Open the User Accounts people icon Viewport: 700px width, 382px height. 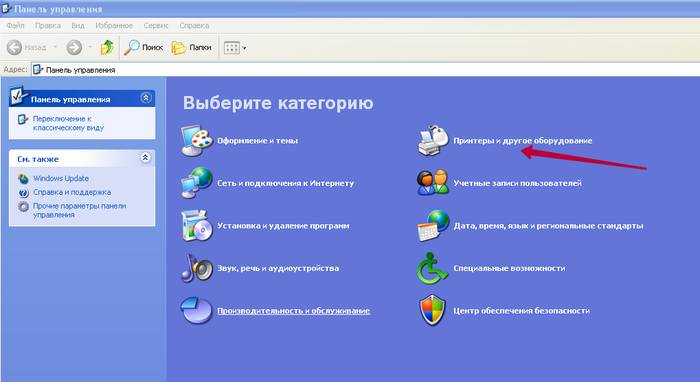(433, 183)
